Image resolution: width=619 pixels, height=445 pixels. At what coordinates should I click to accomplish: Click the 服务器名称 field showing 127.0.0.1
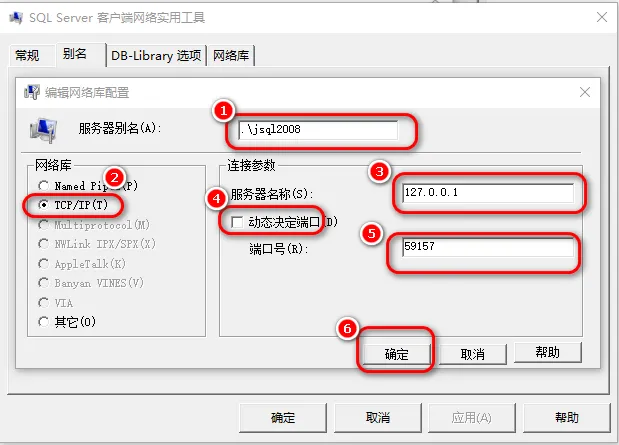pos(488,193)
